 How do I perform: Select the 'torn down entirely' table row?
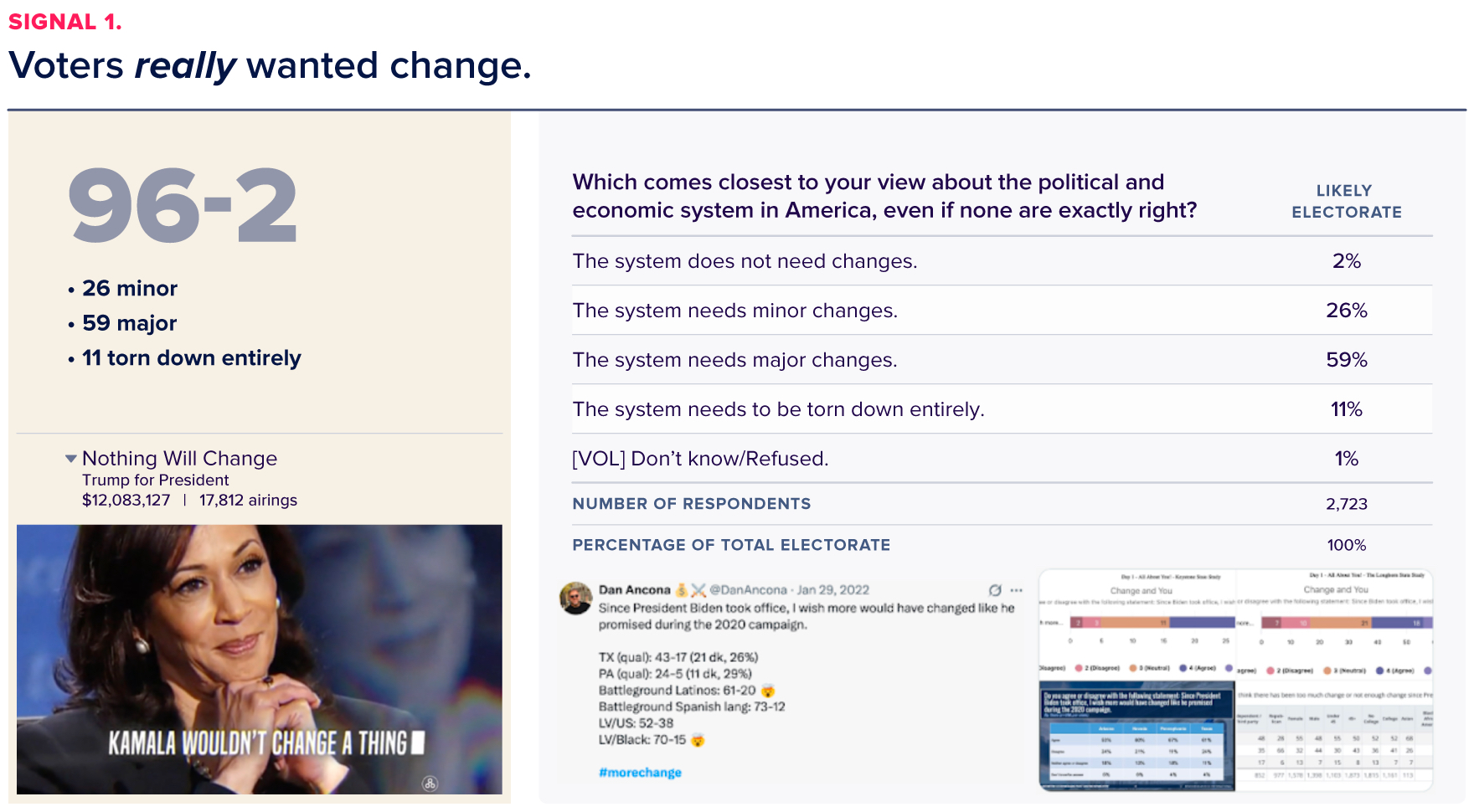[x=1002, y=409]
